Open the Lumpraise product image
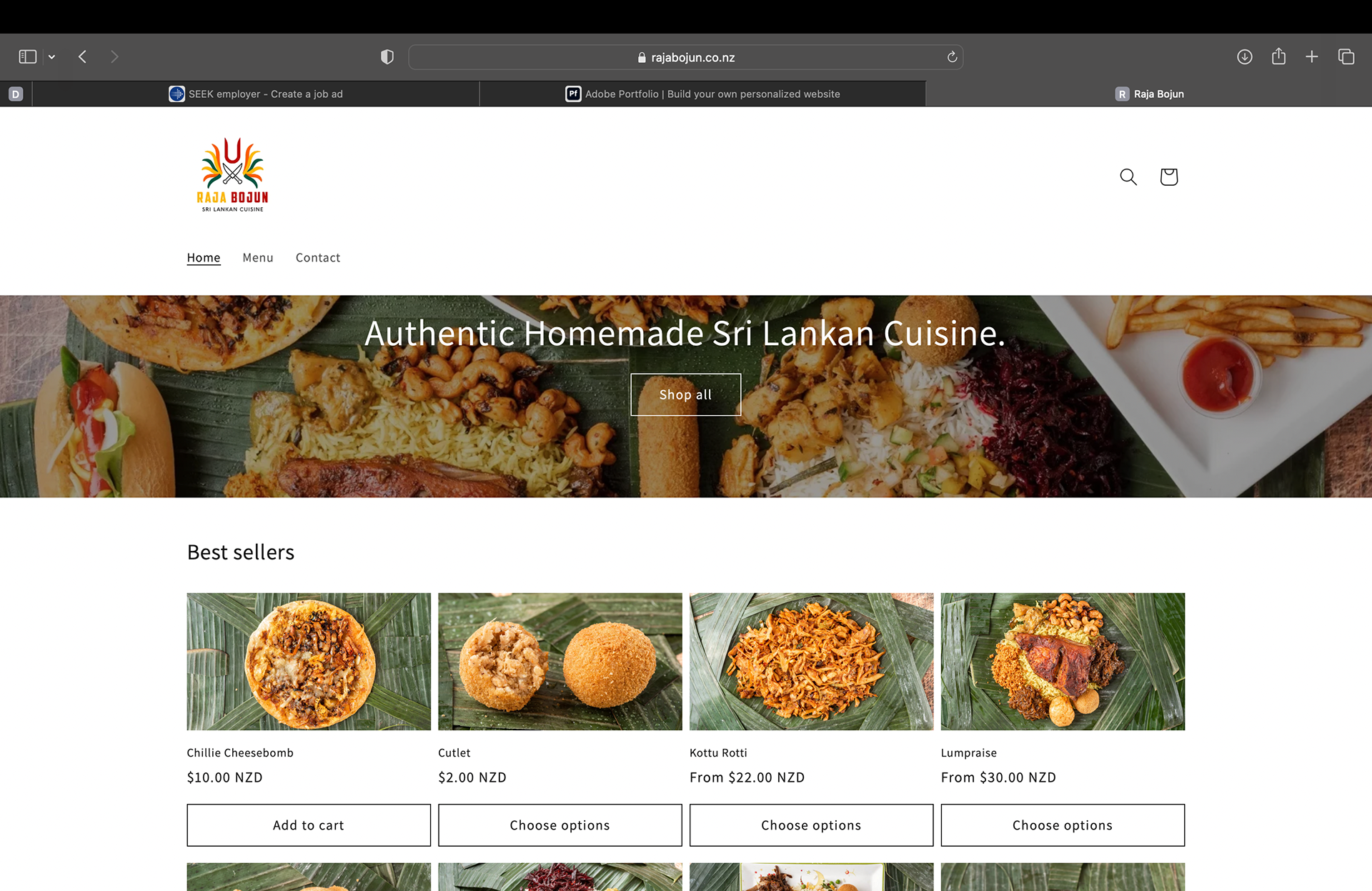The width and height of the screenshot is (1372, 891). tap(1063, 661)
